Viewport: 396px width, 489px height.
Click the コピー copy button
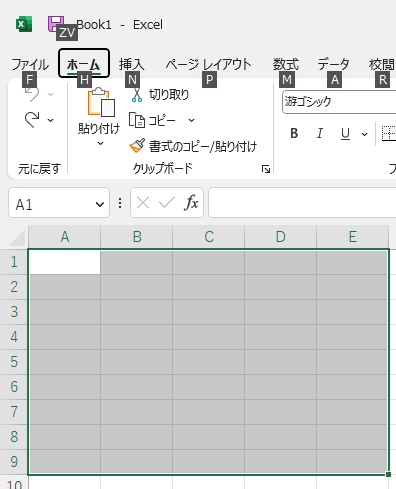(x=152, y=120)
